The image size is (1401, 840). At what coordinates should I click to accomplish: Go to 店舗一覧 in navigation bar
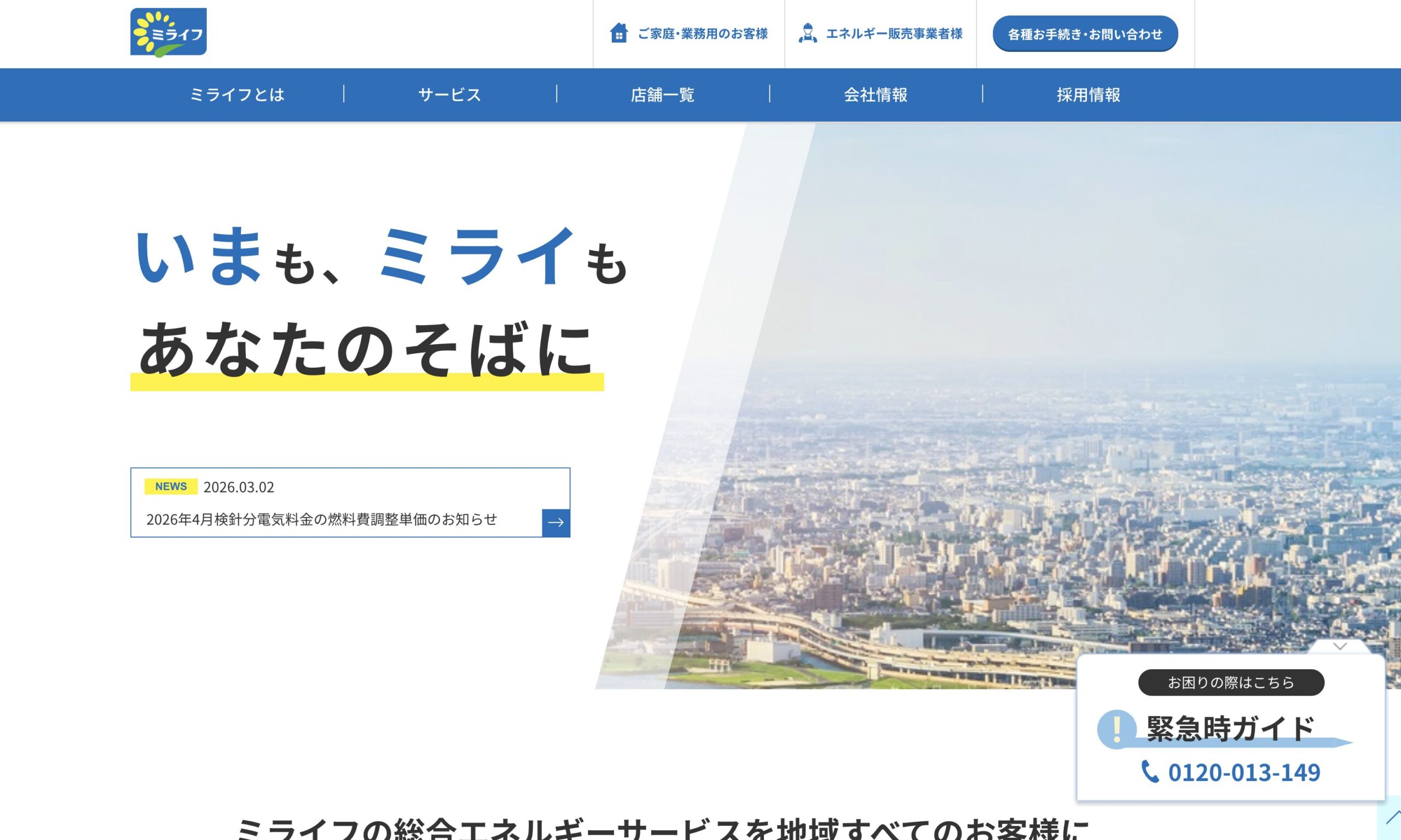tap(662, 95)
